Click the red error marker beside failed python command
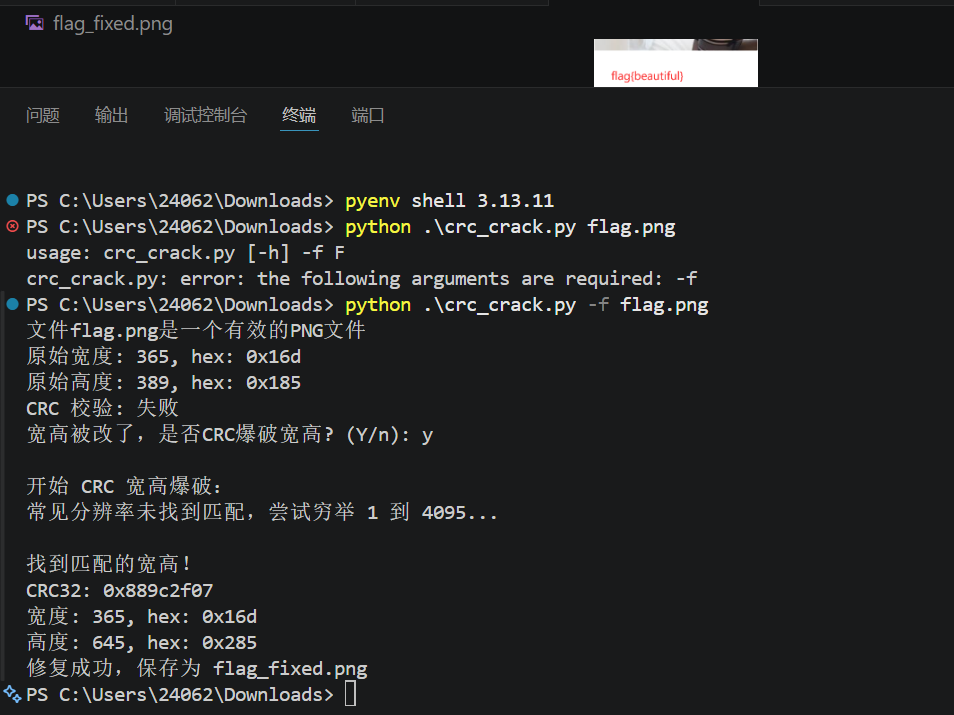The width and height of the screenshot is (954, 715). [12, 226]
